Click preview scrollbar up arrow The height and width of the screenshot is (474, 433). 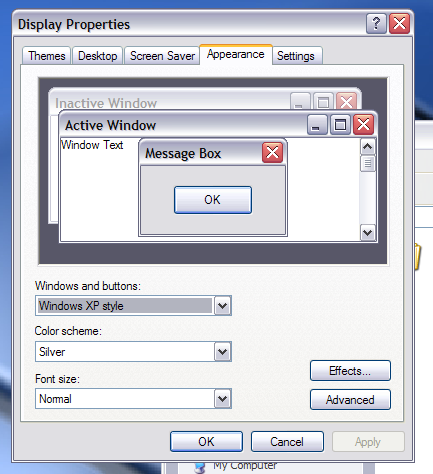click(368, 147)
